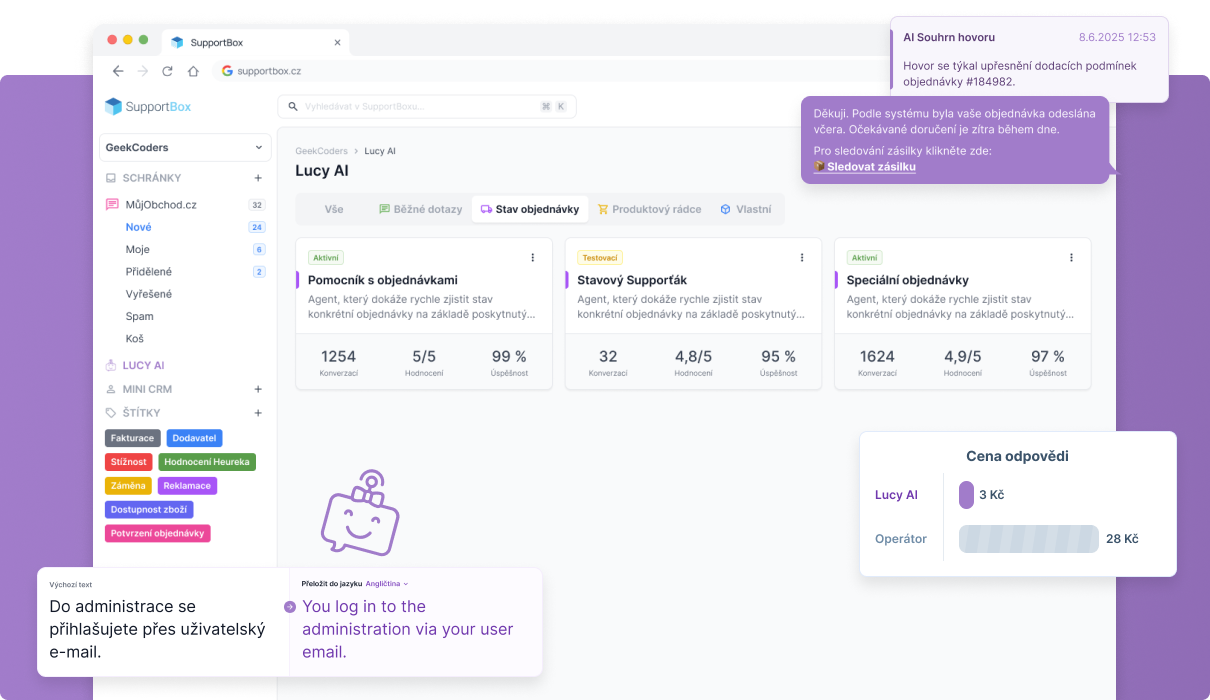Select the Běžné dotazy tab

click(x=420, y=209)
